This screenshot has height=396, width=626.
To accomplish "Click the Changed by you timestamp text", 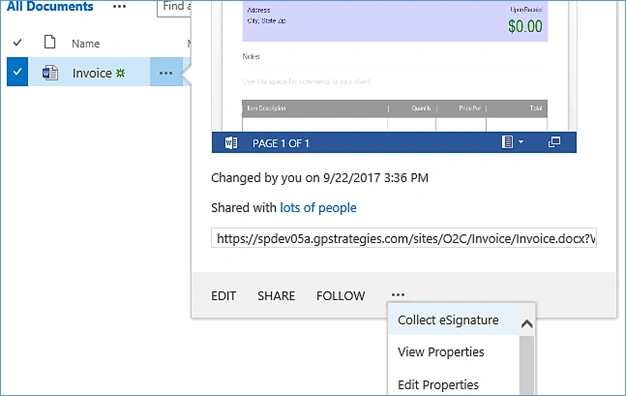I will [320, 178].
